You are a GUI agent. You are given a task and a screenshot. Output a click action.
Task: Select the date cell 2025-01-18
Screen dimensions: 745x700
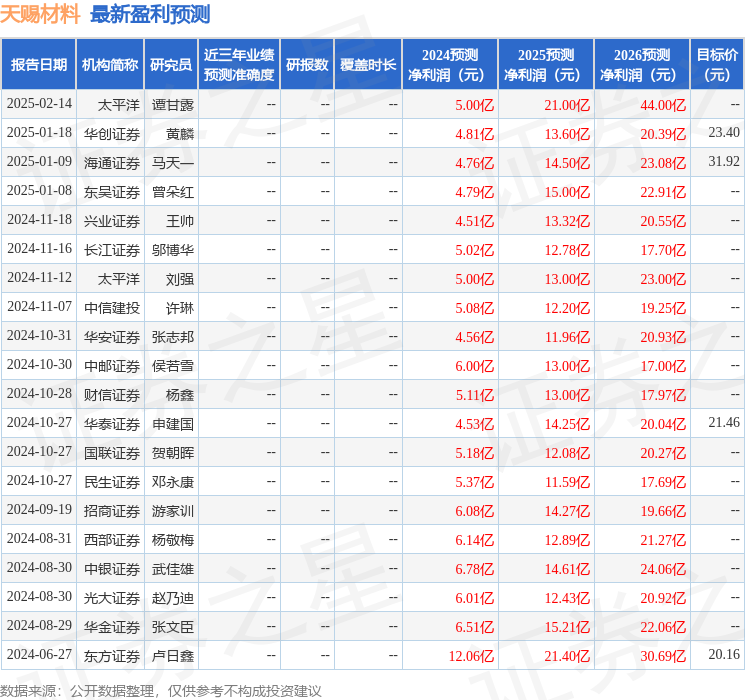pyautogui.click(x=39, y=133)
